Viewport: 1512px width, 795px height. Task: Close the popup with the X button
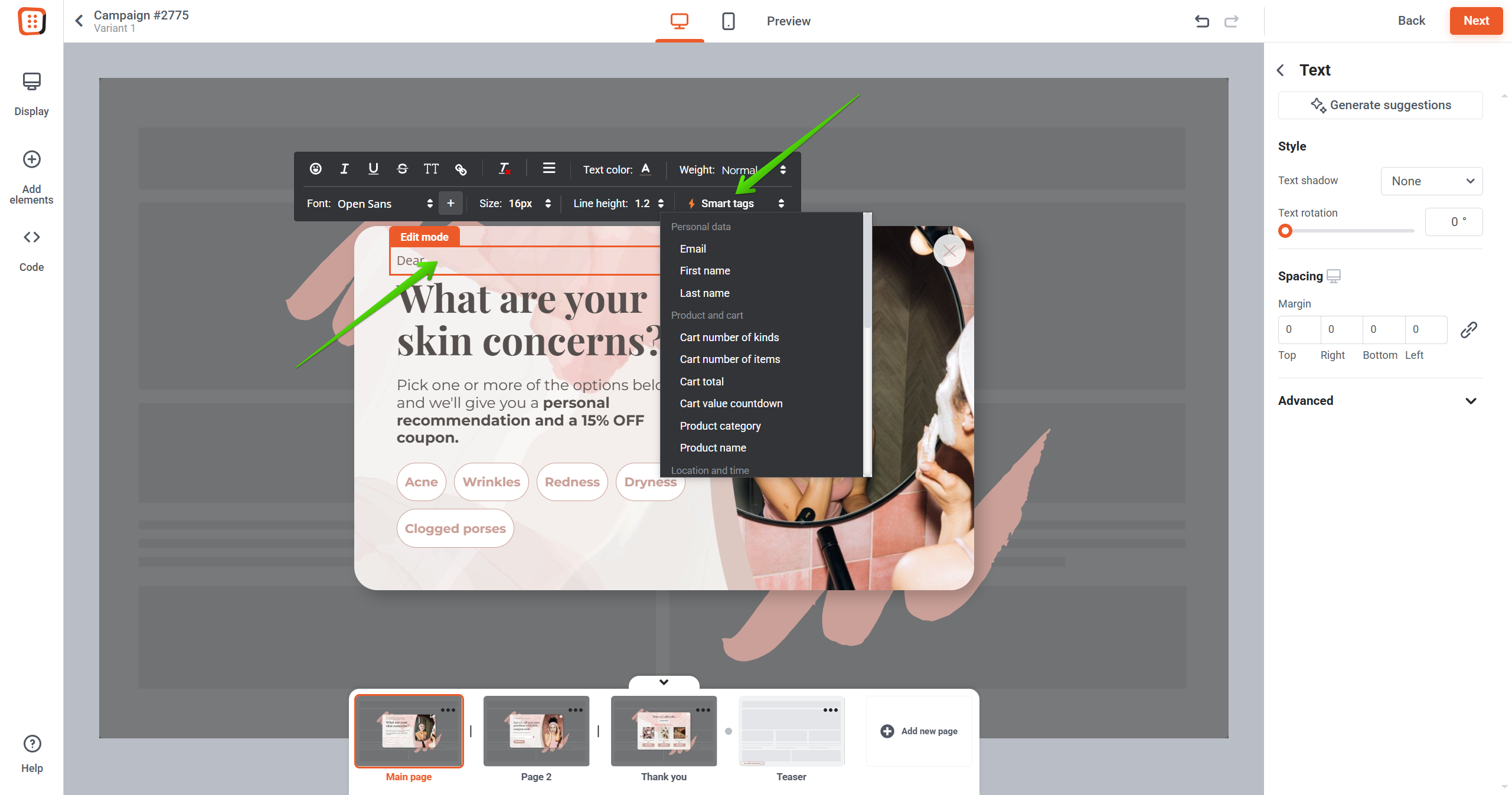point(949,251)
